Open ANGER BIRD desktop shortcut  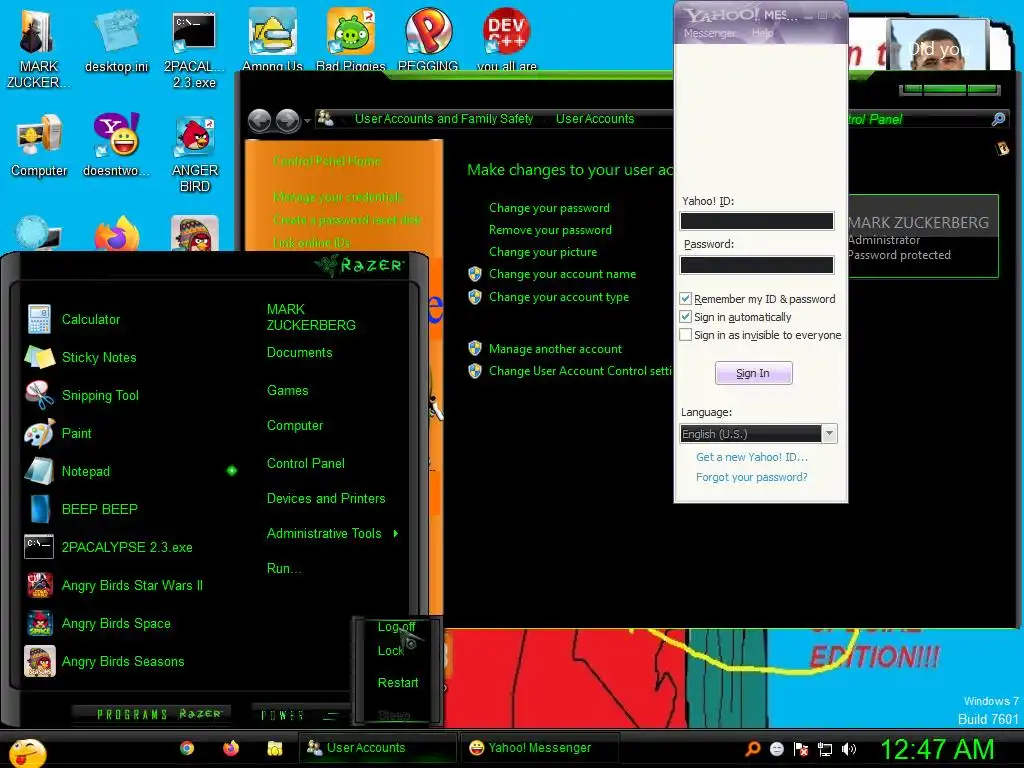coord(195,154)
